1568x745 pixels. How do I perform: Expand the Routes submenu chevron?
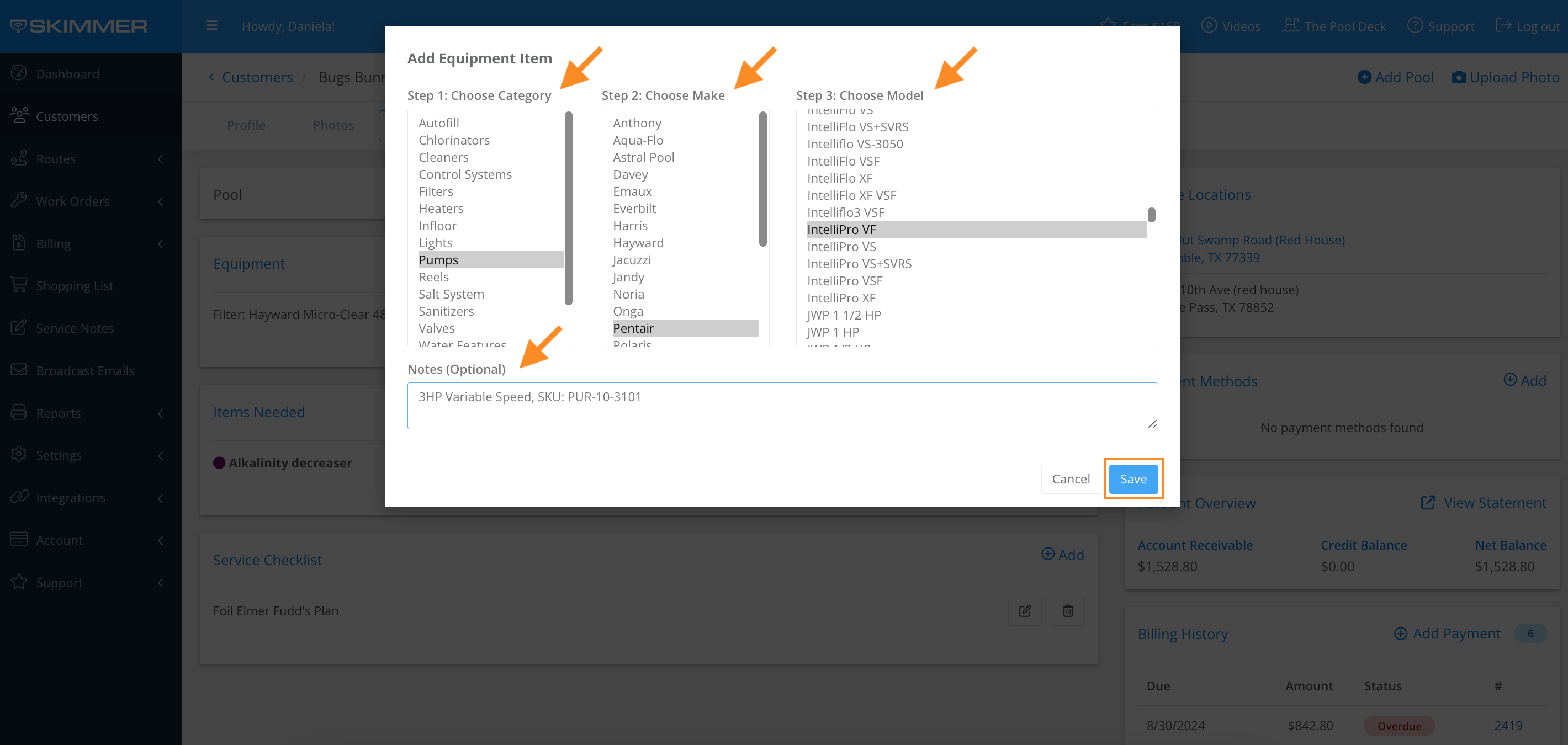point(161,159)
